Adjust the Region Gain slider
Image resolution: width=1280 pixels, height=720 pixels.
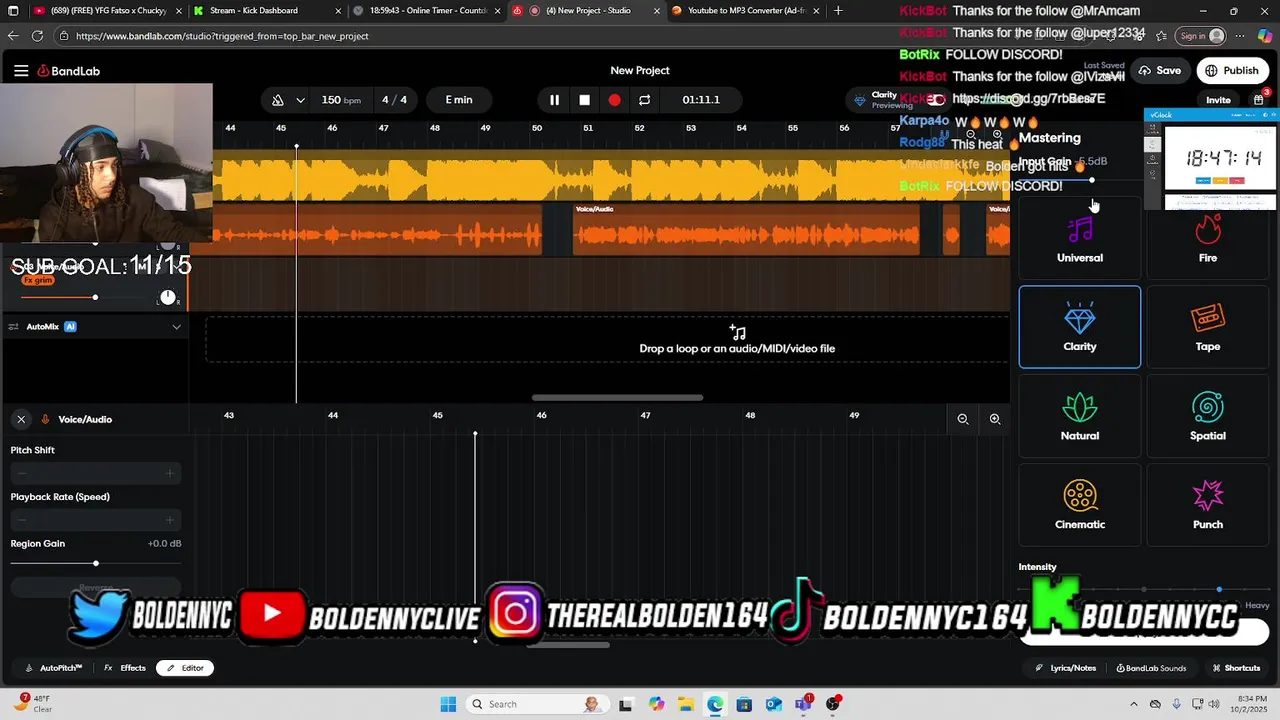pyautogui.click(x=96, y=564)
